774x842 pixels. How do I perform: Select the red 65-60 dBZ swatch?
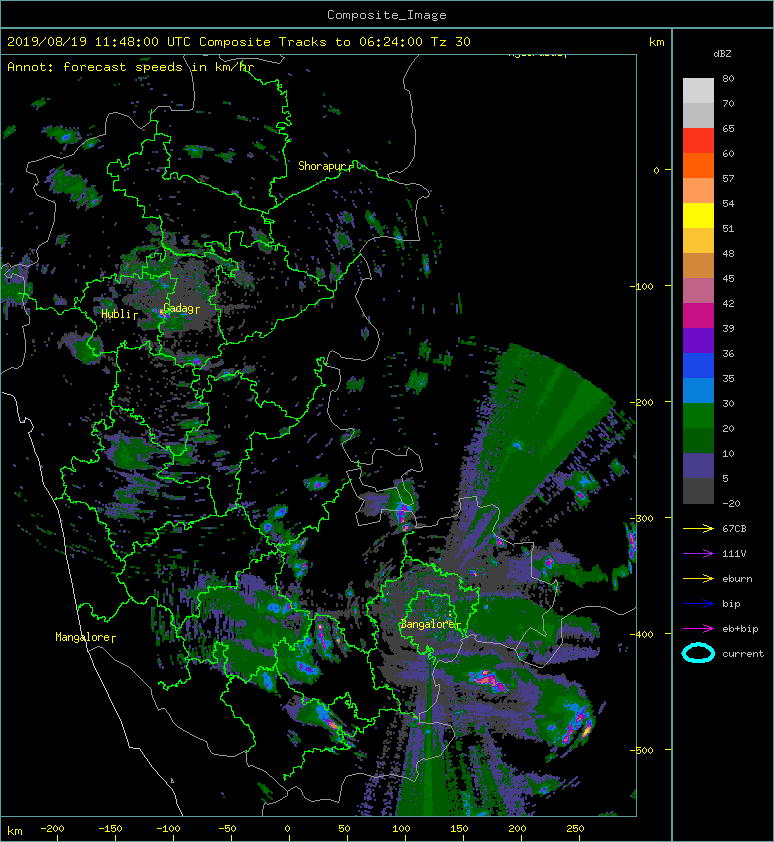(698, 141)
